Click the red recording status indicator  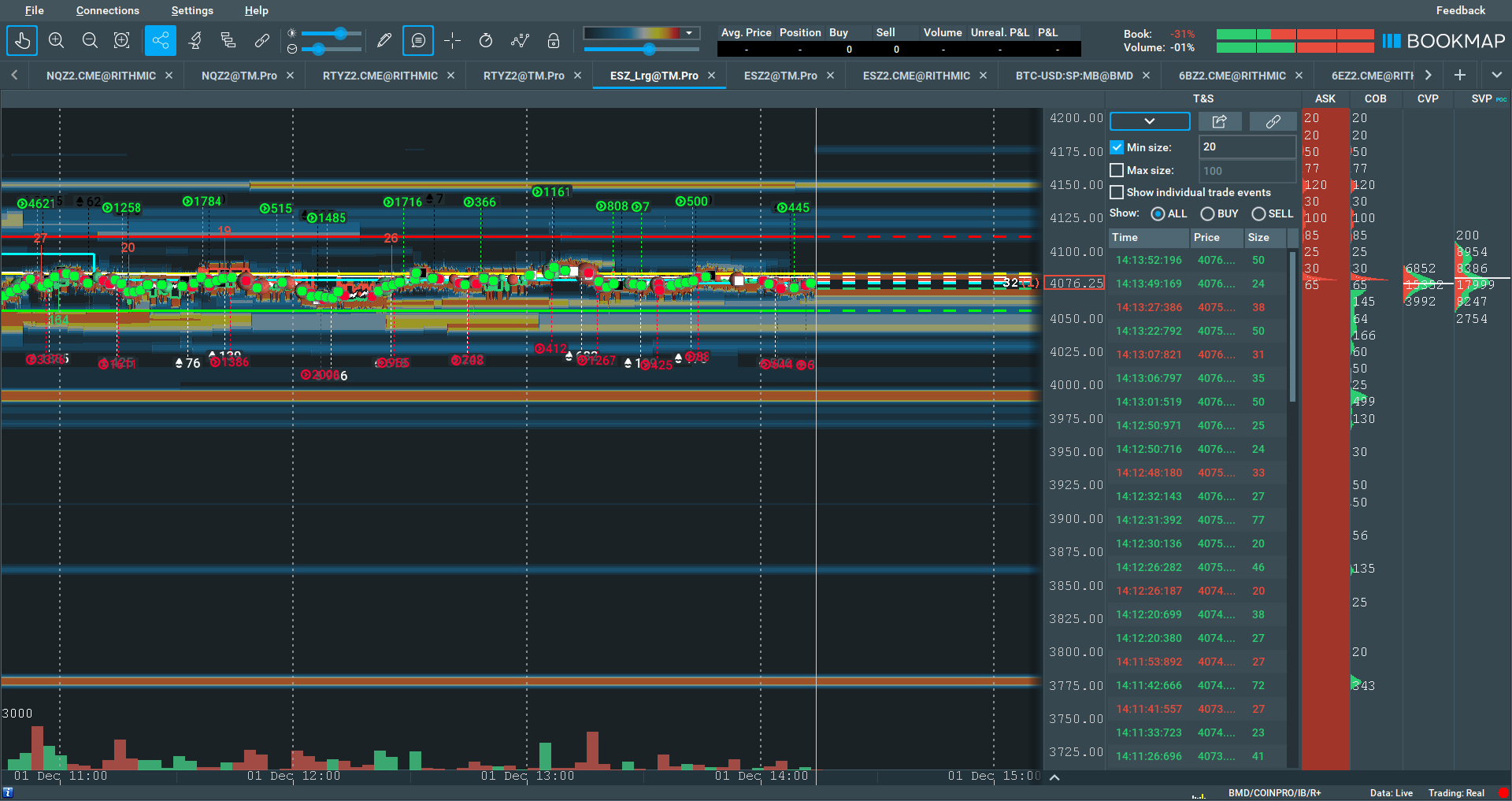(x=1503, y=793)
